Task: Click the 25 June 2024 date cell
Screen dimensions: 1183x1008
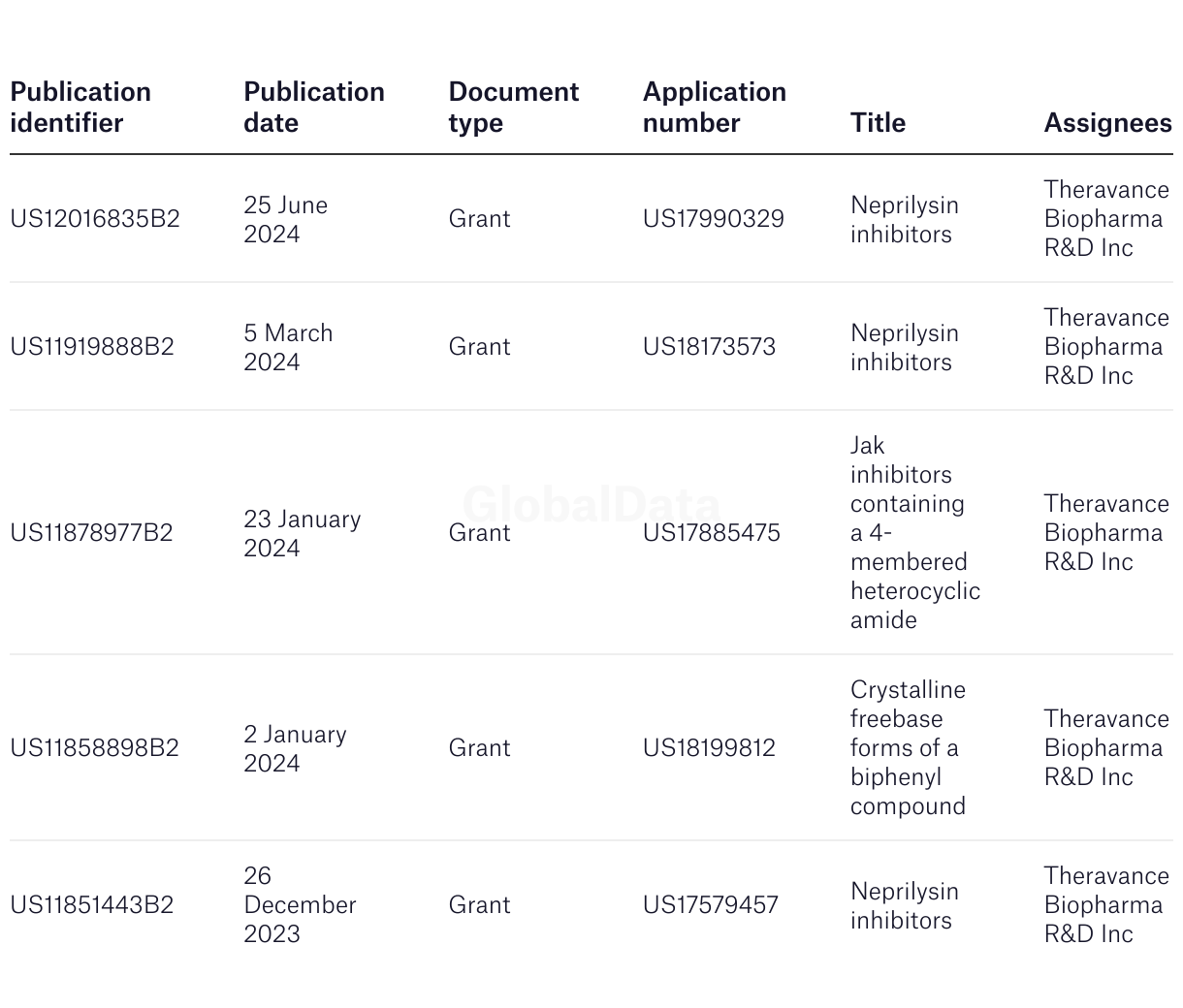Action: tap(286, 220)
